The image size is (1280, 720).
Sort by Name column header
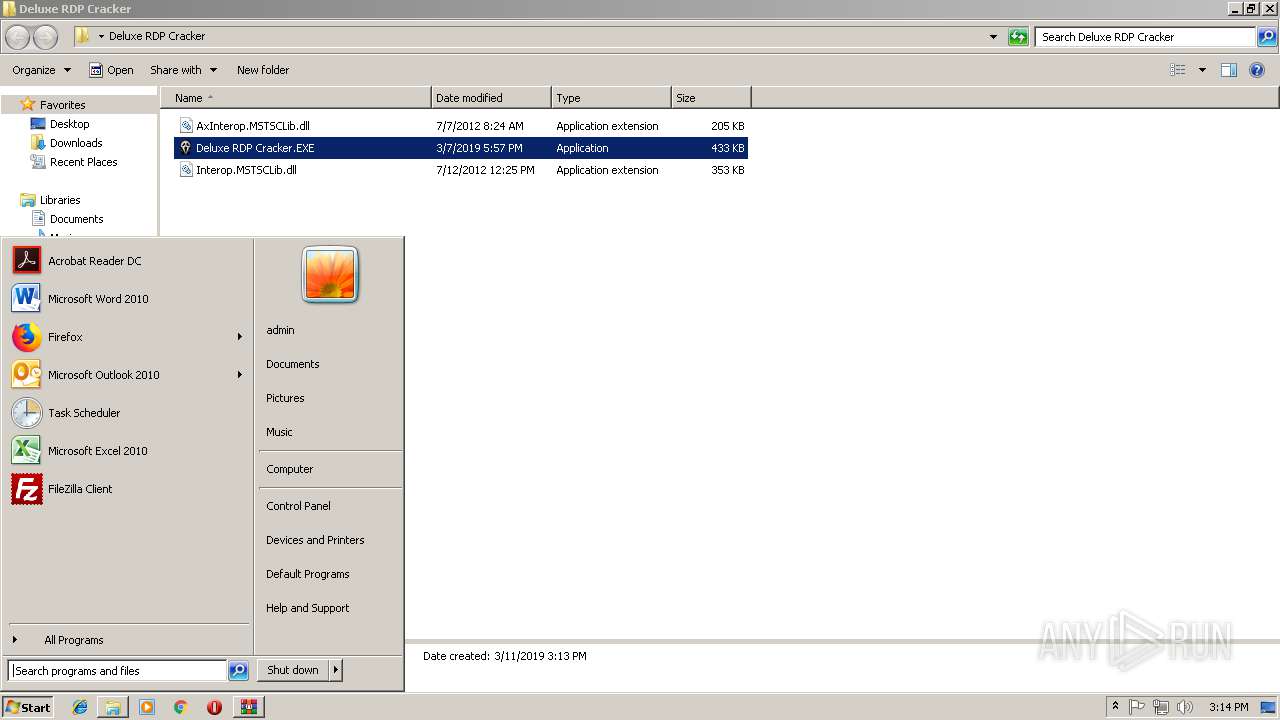tap(295, 98)
